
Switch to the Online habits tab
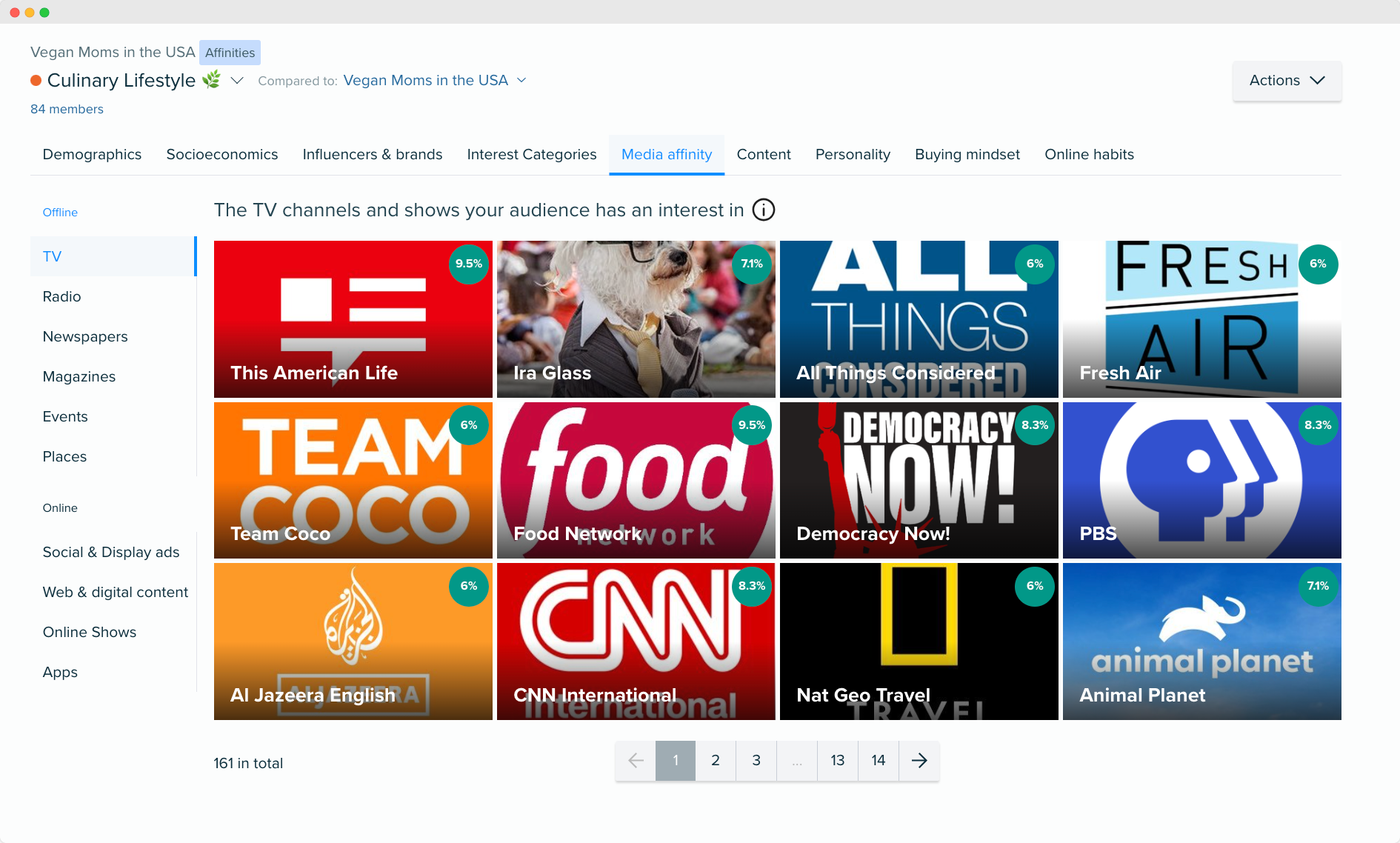point(1090,154)
